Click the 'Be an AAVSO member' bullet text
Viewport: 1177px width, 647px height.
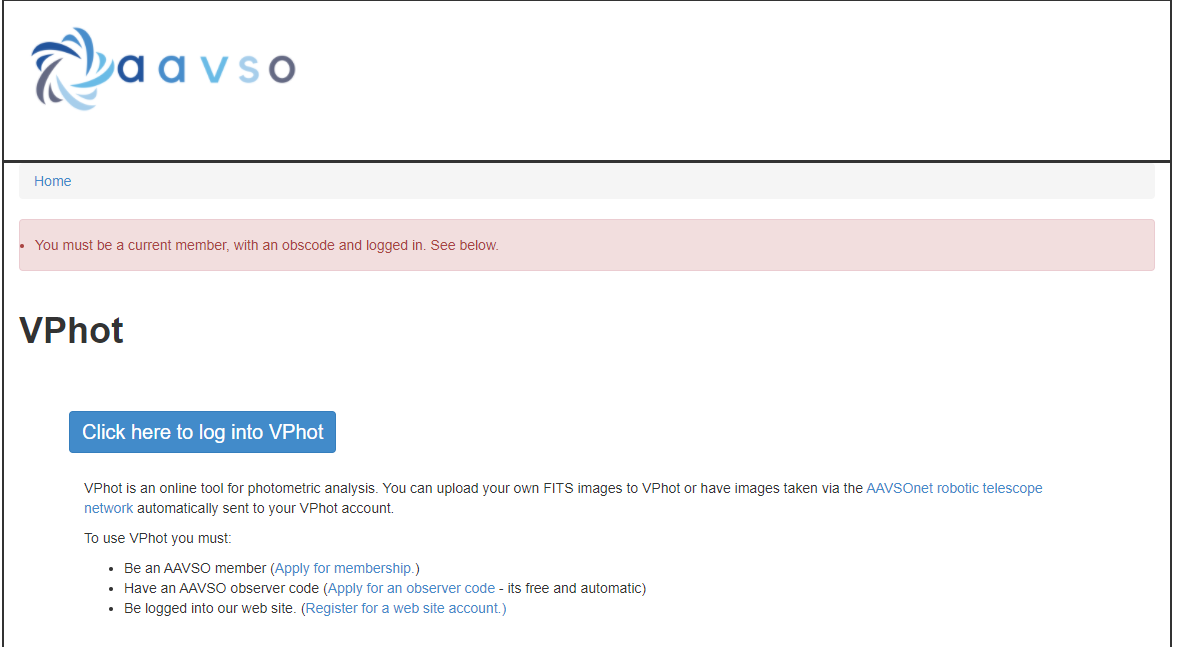click(195, 568)
